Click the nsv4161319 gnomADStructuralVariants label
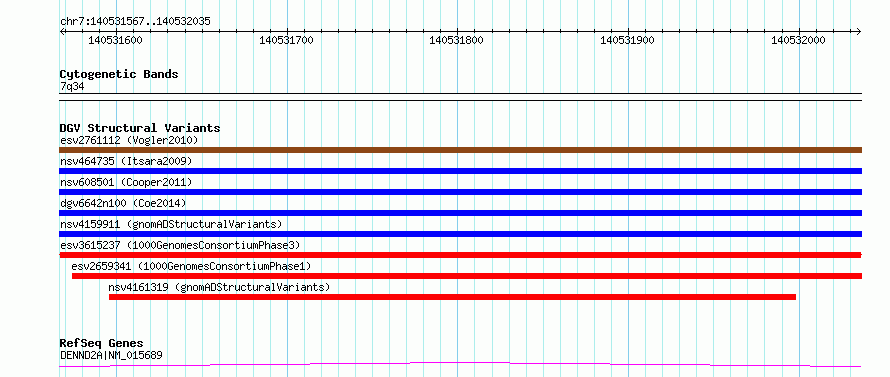890x377 pixels. [219, 287]
